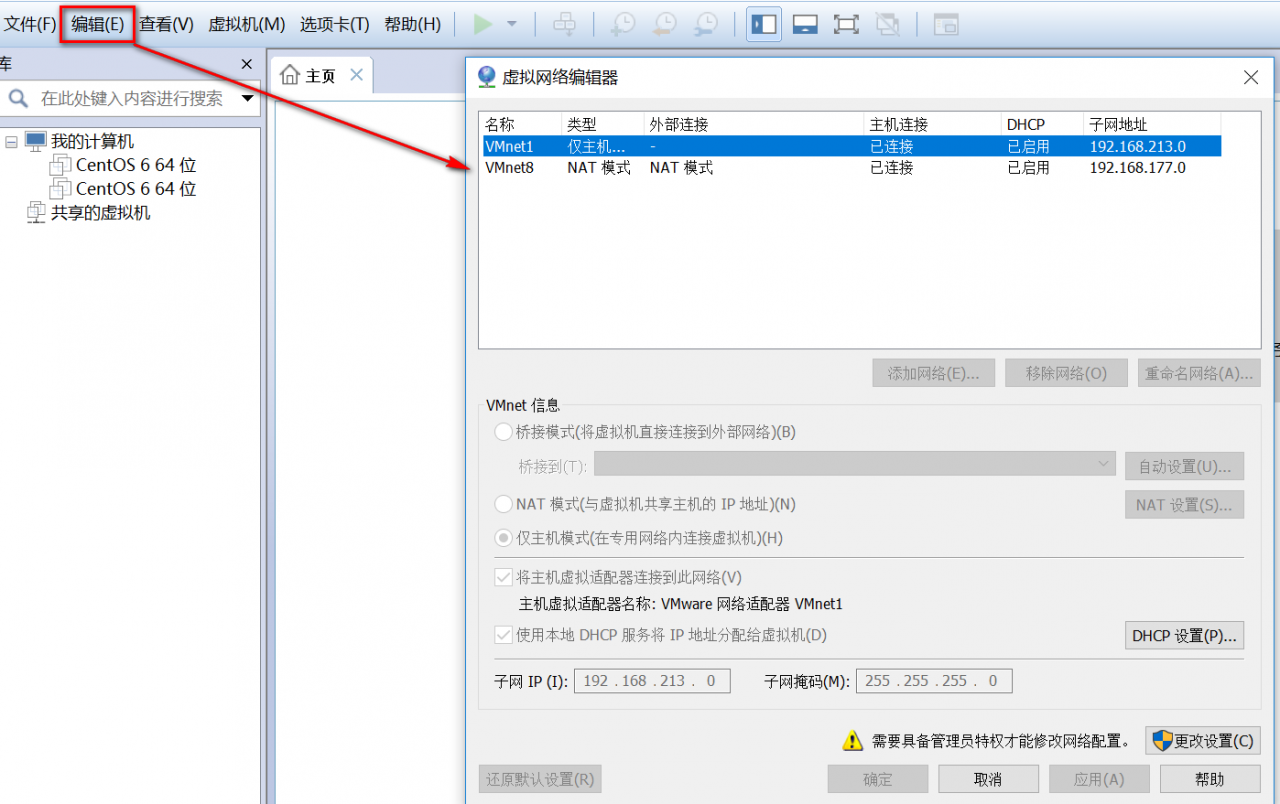
Task: Close the 主页 tab with its X
Action: 356,75
